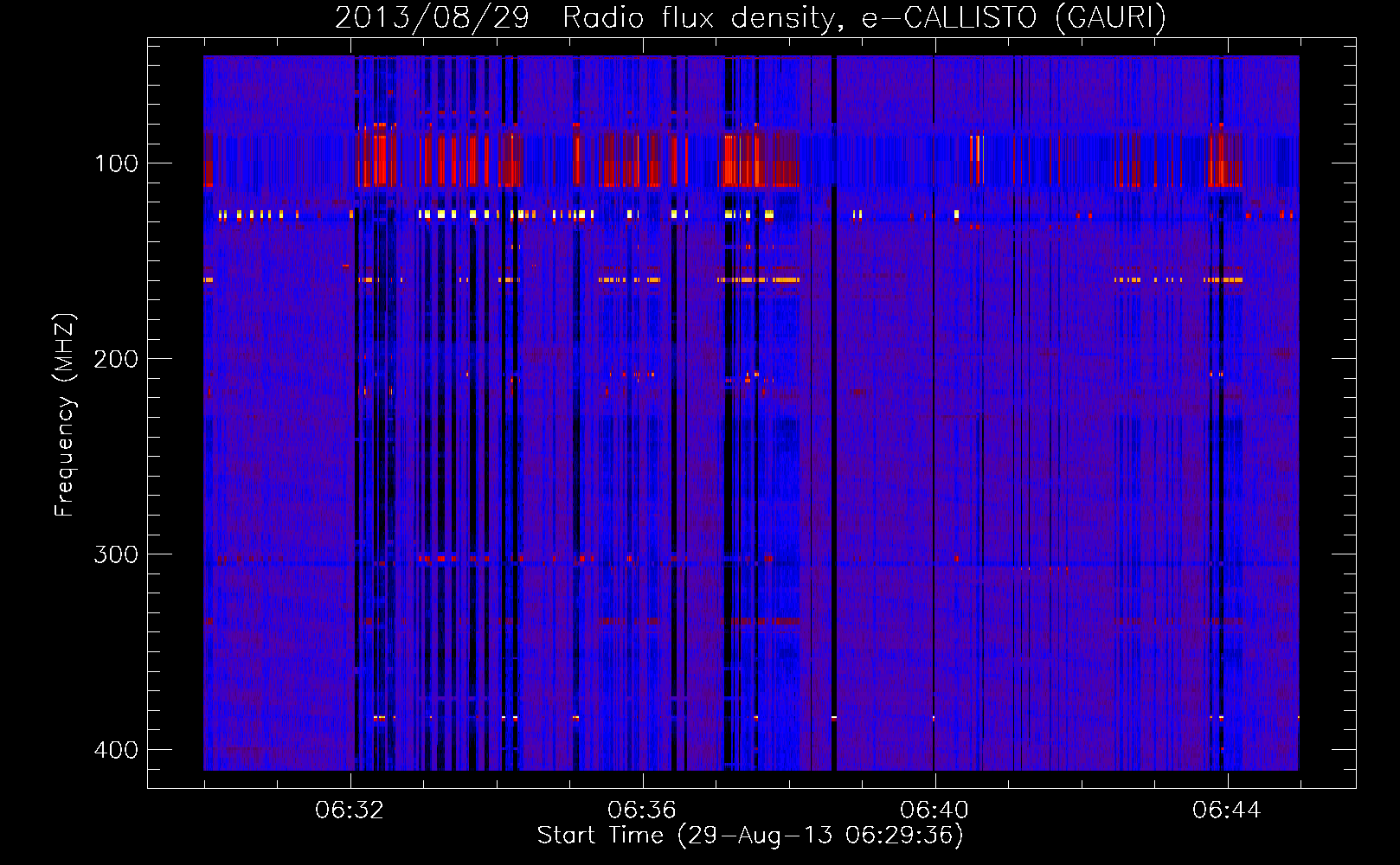Screen dimensions: 1400x865
Task: Click the 'Start Time (29-Aug-13 06:29:36)' label
Action: pos(750,836)
